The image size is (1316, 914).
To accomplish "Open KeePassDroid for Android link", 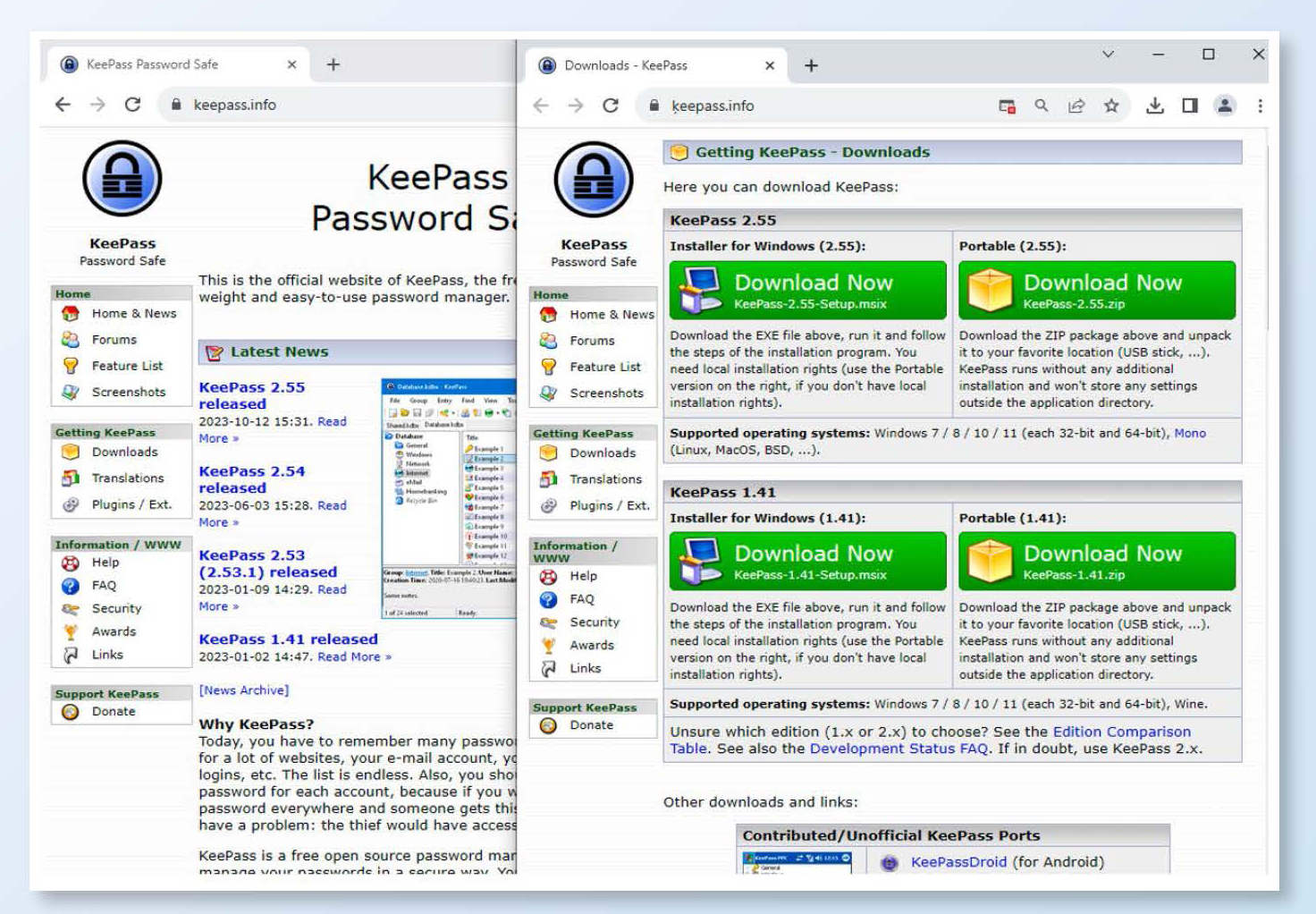I will [958, 862].
